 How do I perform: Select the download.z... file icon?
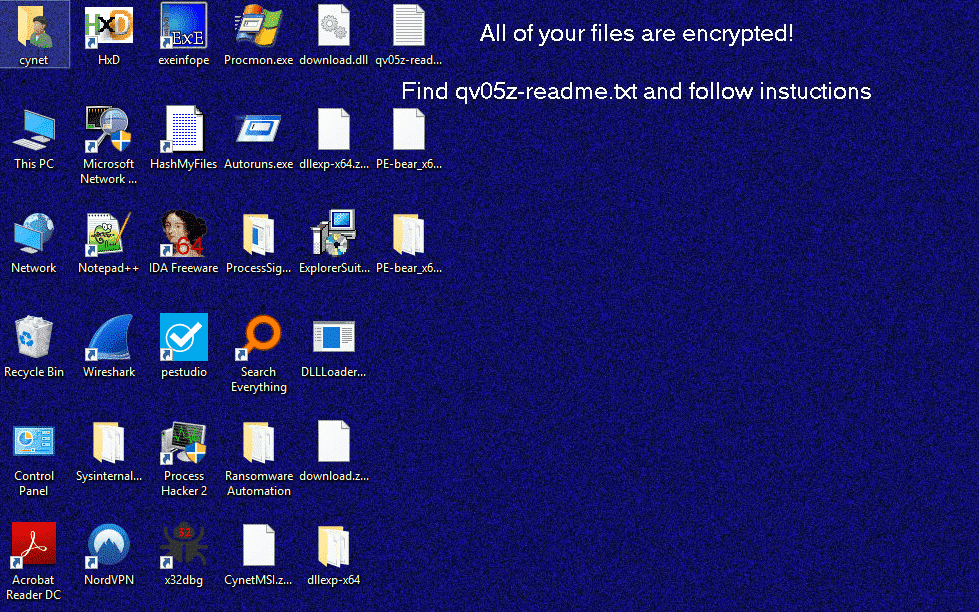(333, 442)
